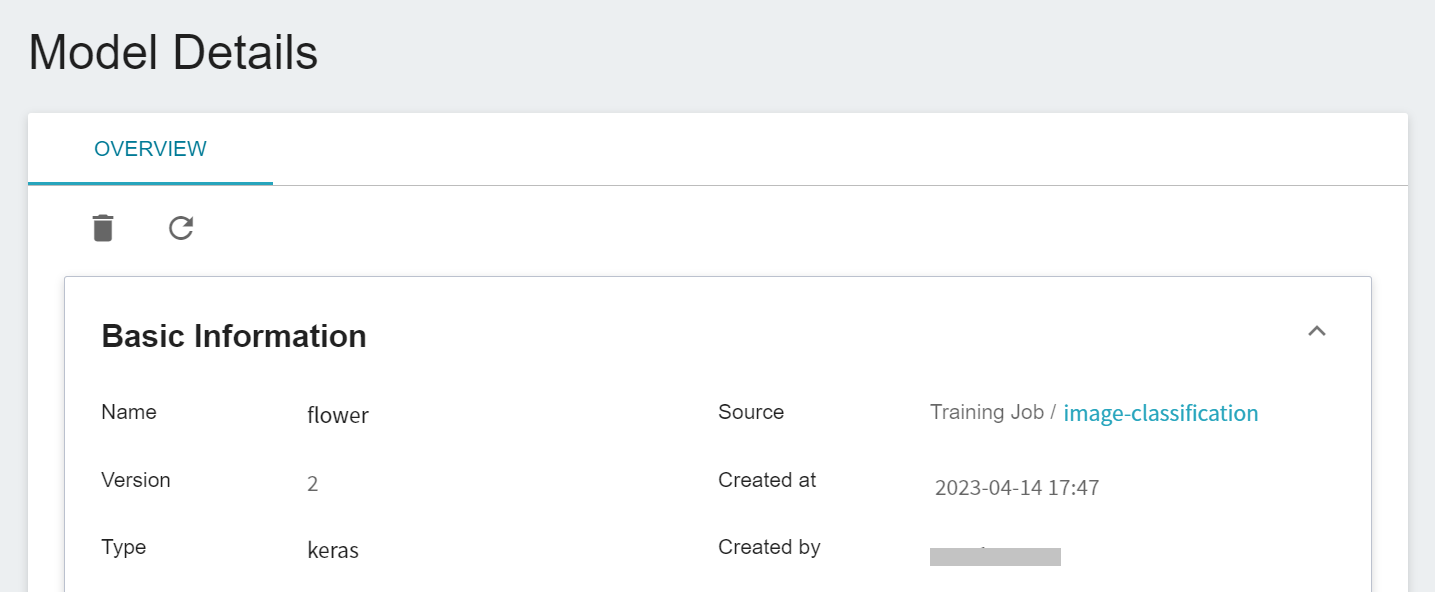Click the Model Details page heading

tap(173, 52)
